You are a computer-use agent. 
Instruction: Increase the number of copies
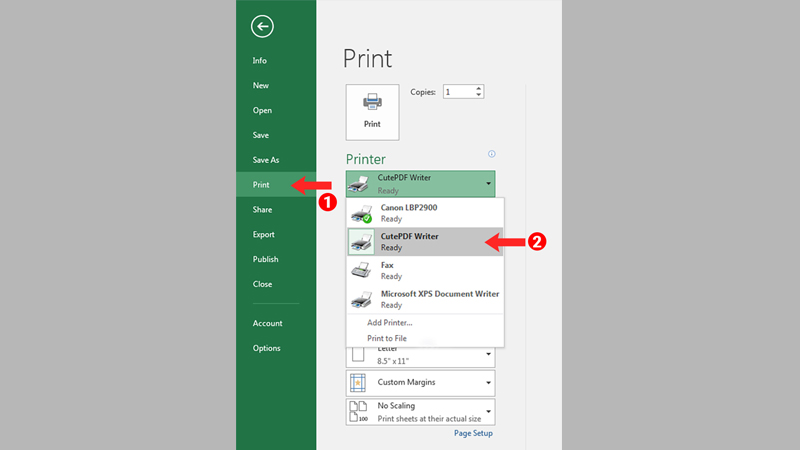[x=479, y=88]
